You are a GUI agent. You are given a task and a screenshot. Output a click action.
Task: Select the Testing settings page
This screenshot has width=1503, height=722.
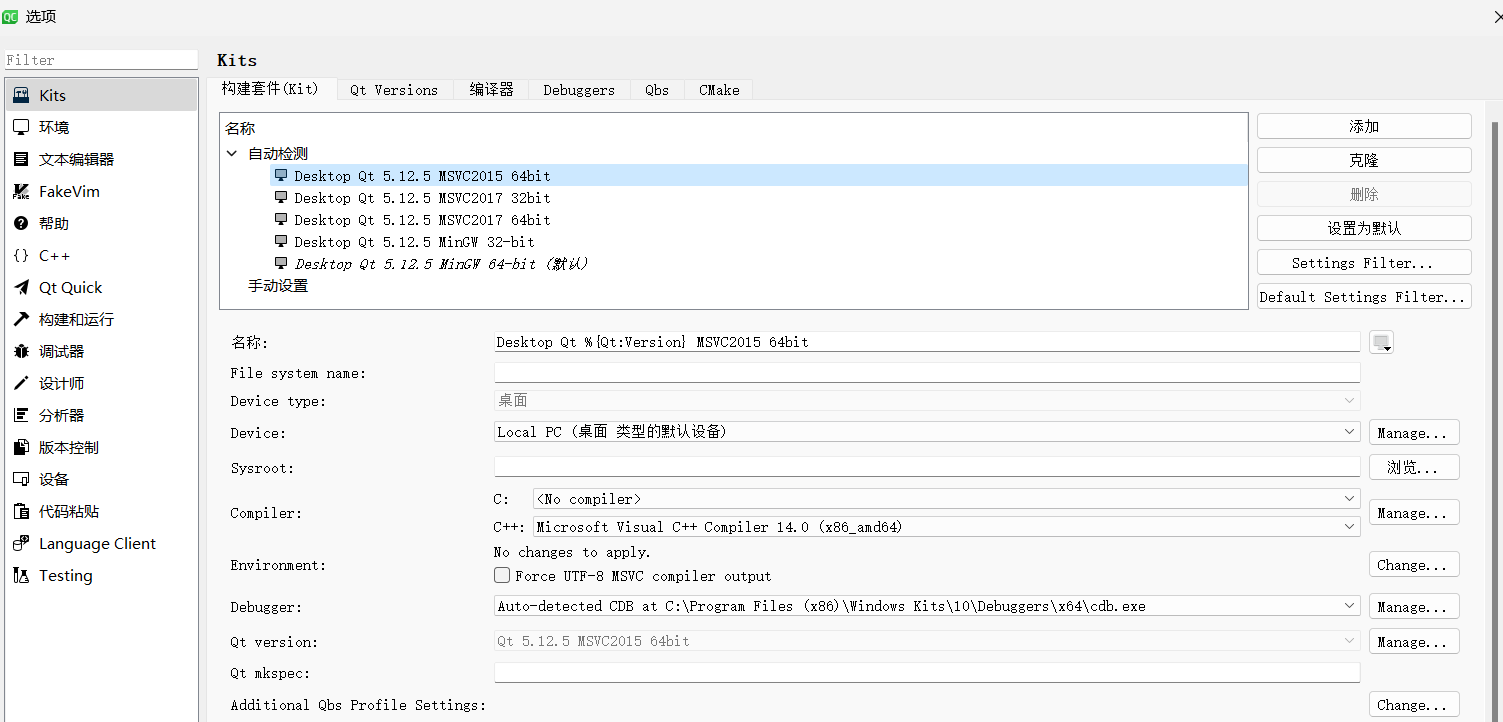click(x=64, y=575)
